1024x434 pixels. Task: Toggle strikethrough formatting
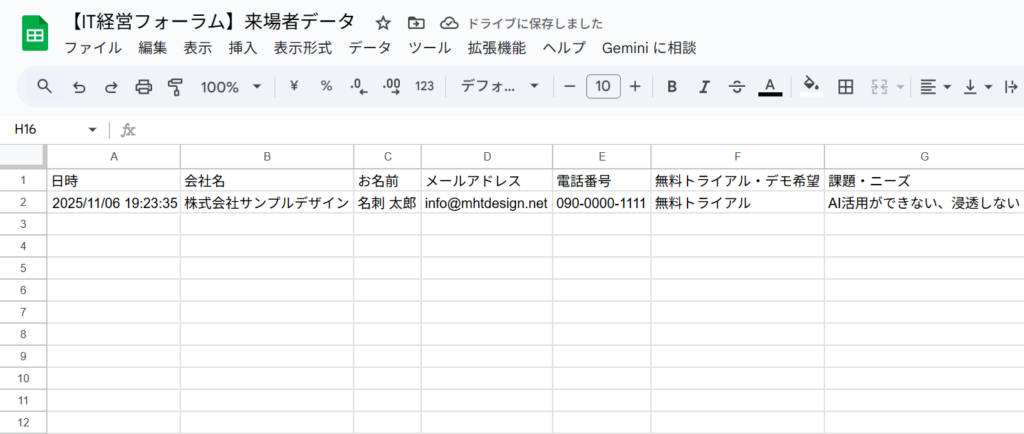click(737, 87)
